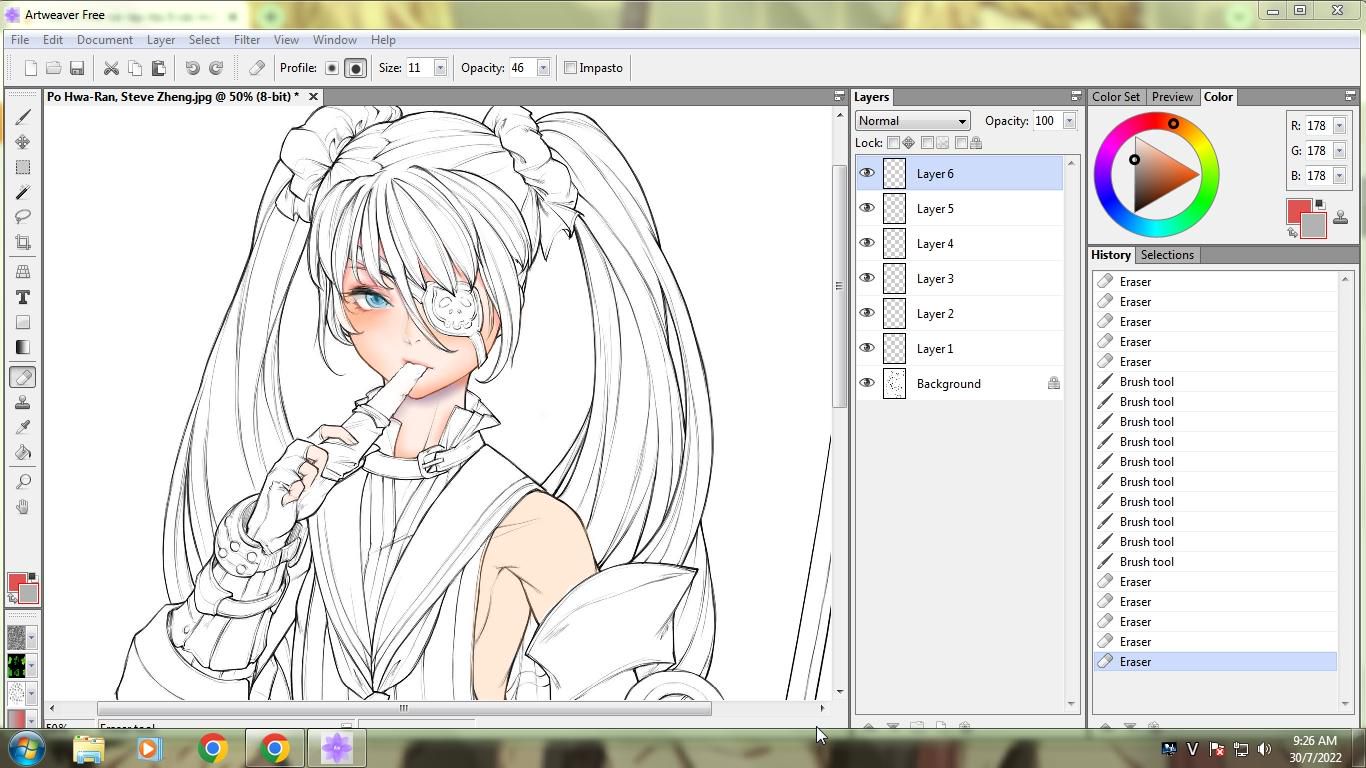Image resolution: width=1366 pixels, height=768 pixels.
Task: Open the B value dropdown arrow
Action: (1339, 176)
